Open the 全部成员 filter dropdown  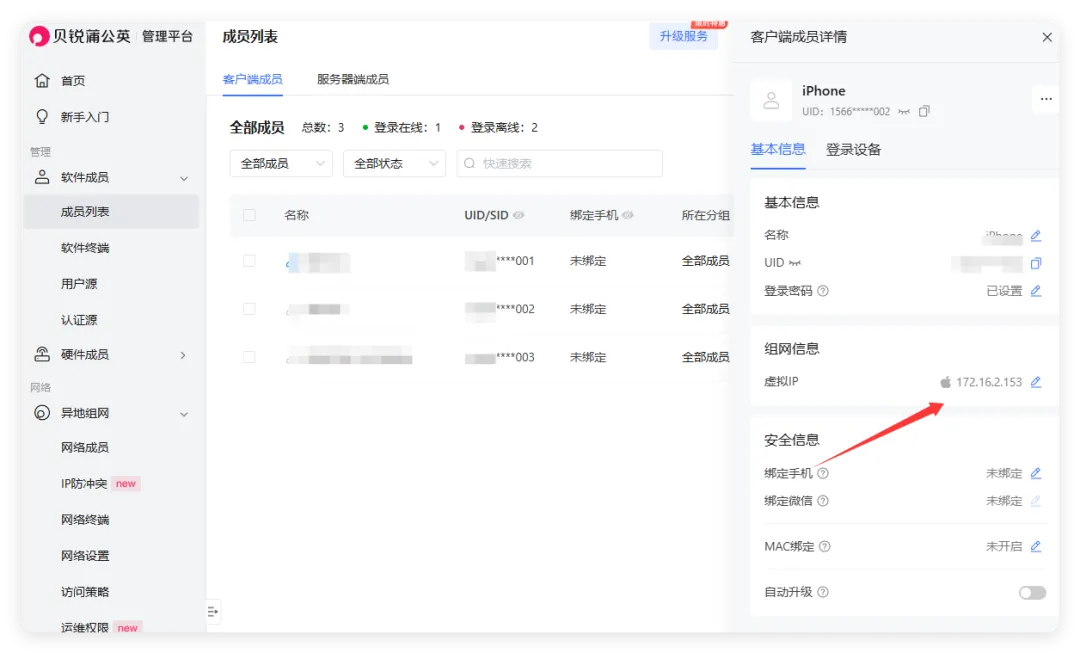pyautogui.click(x=281, y=163)
